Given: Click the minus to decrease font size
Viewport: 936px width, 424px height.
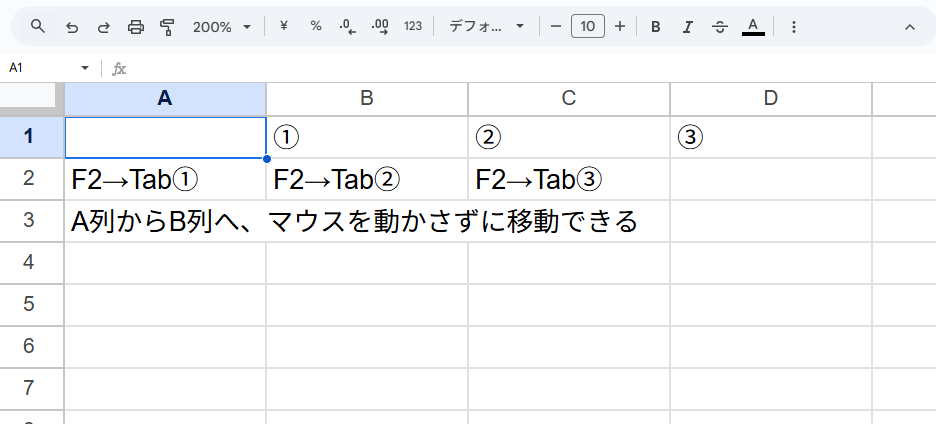Looking at the screenshot, I should pos(556,27).
